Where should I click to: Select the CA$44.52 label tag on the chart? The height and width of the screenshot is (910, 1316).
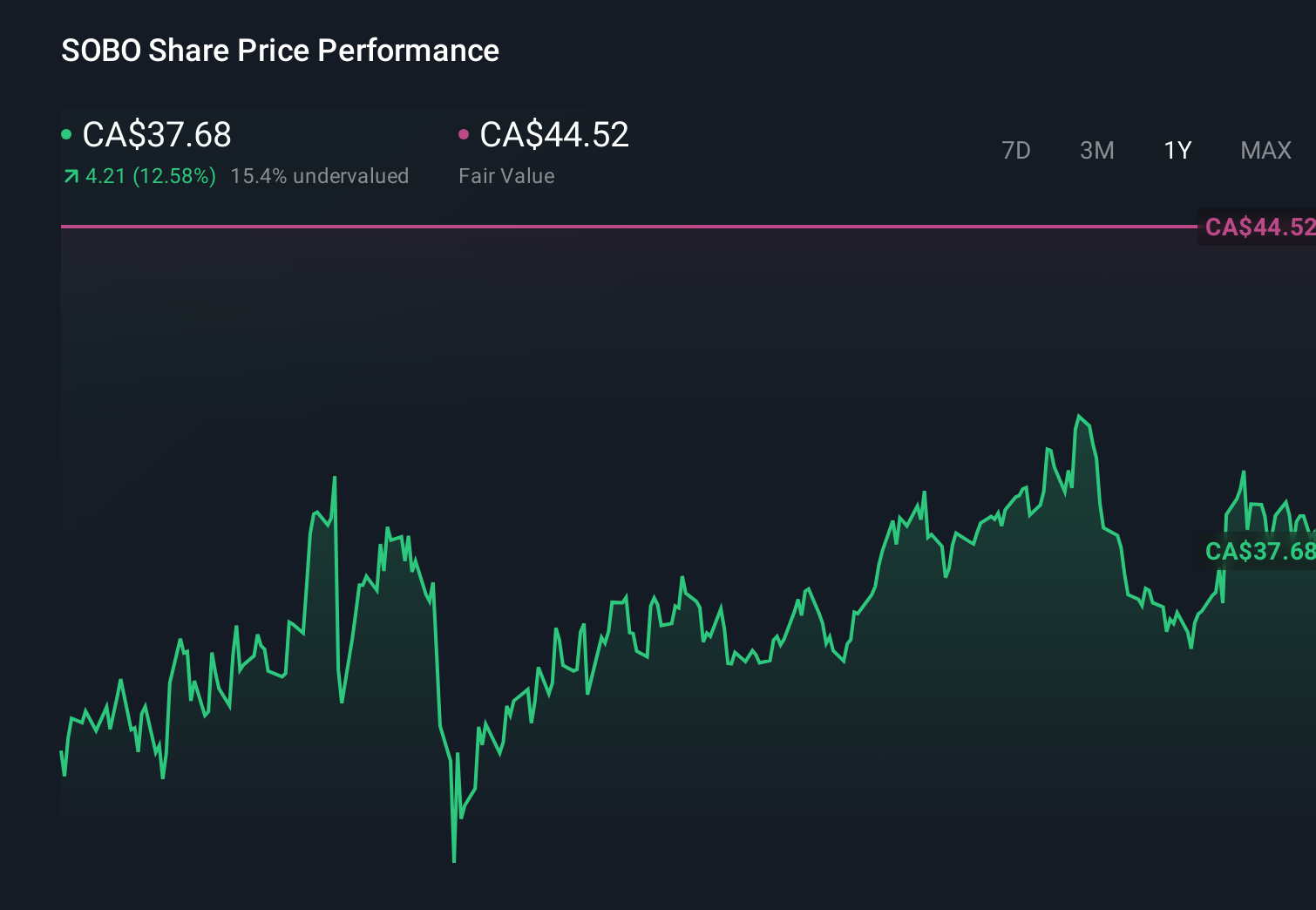(x=1258, y=227)
